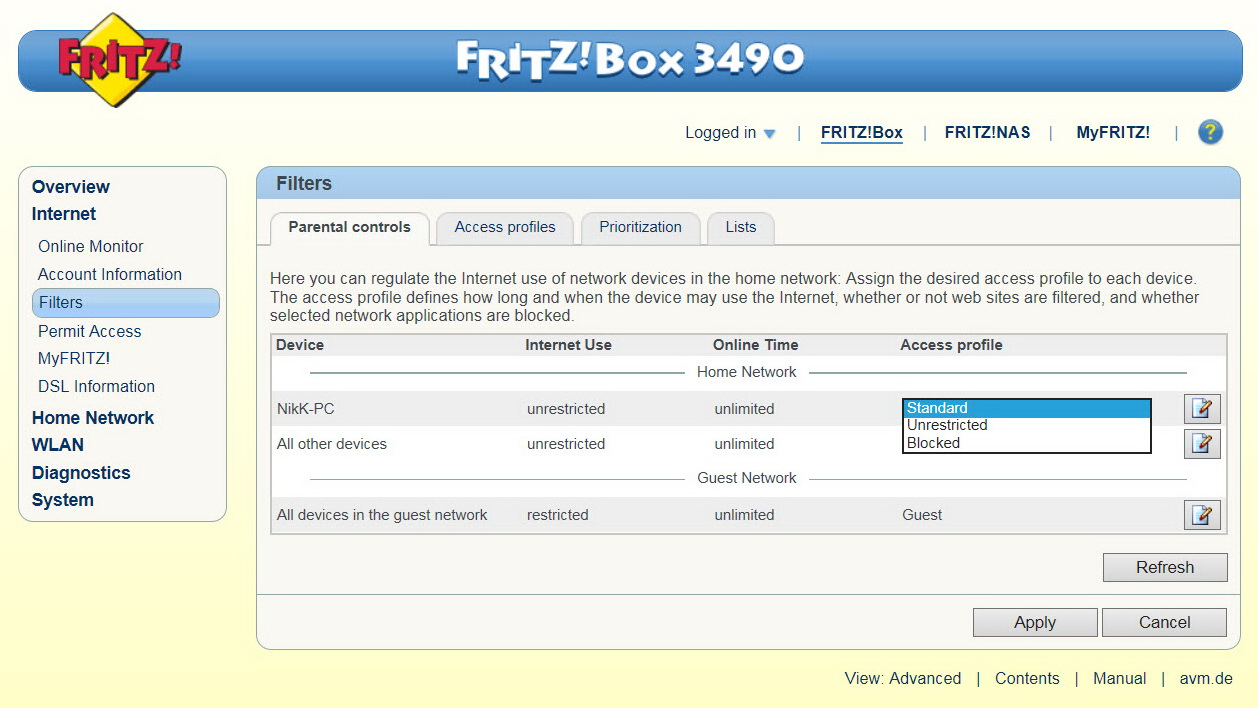Screen dimensions: 1258x708
Task: Click the Internet Use column header
Action: pos(568,345)
